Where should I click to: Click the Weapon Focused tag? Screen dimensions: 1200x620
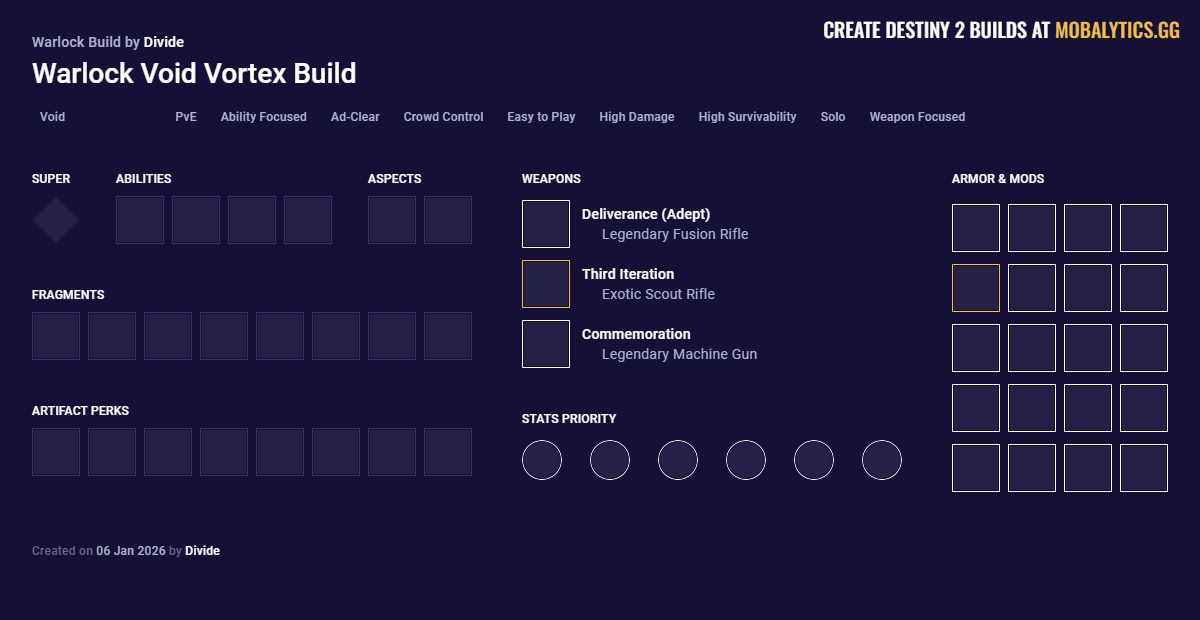pos(916,117)
